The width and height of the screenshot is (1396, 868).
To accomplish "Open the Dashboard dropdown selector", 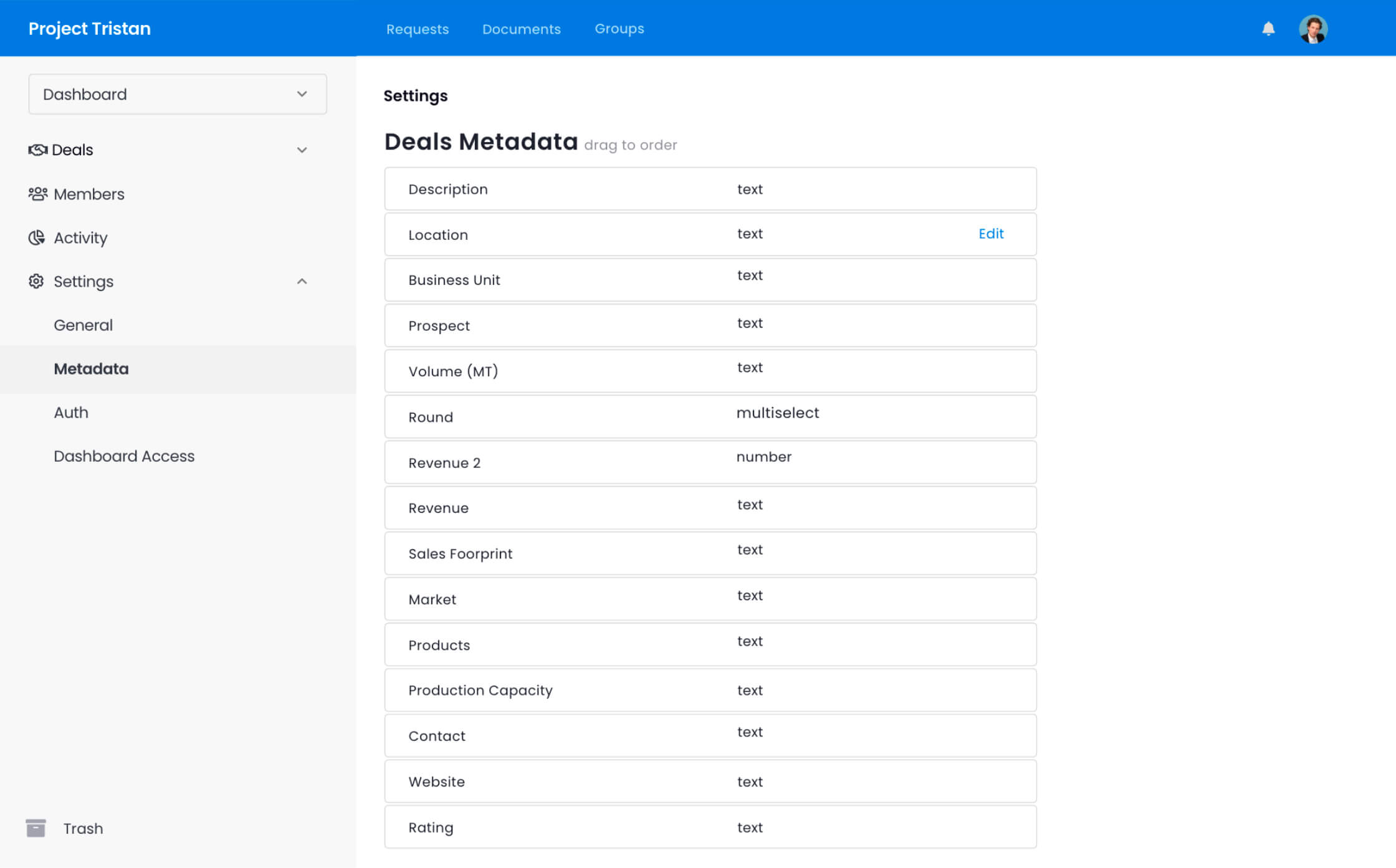I will point(177,94).
